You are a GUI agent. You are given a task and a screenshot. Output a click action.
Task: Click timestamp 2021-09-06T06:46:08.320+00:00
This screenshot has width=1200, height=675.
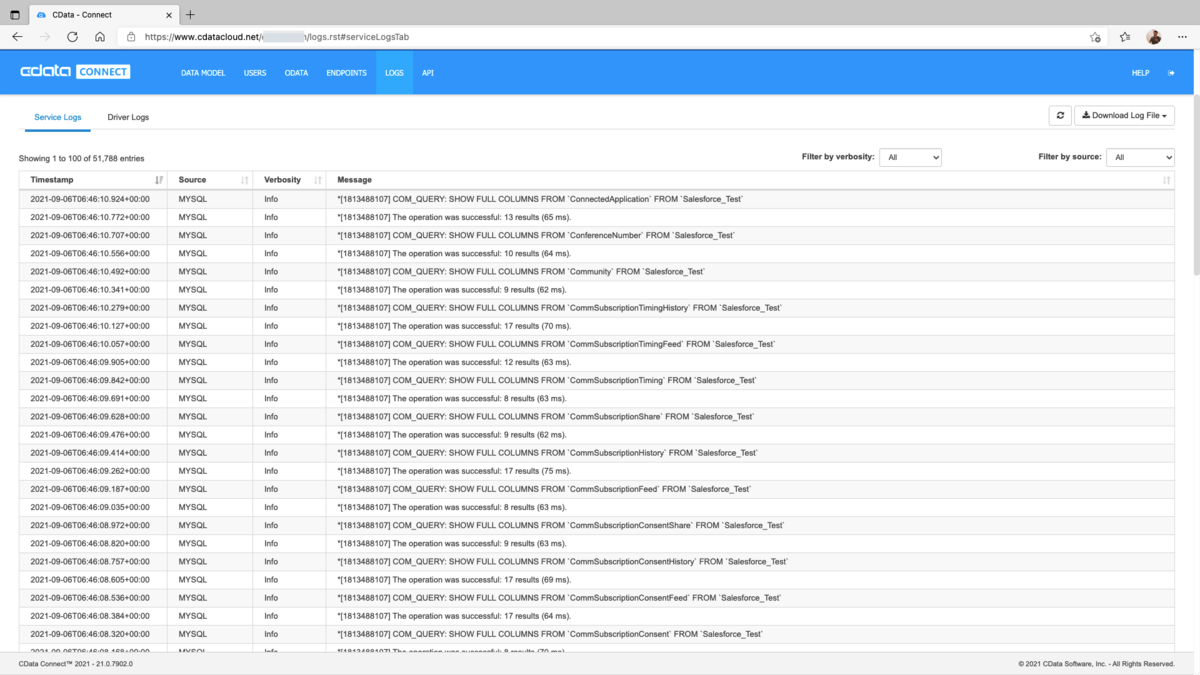coord(90,634)
